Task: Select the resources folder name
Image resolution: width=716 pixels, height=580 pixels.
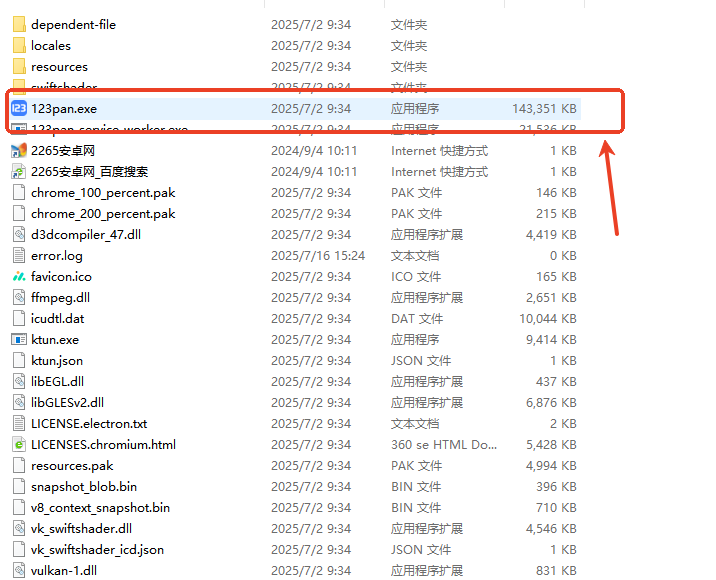Action: [x=59, y=67]
